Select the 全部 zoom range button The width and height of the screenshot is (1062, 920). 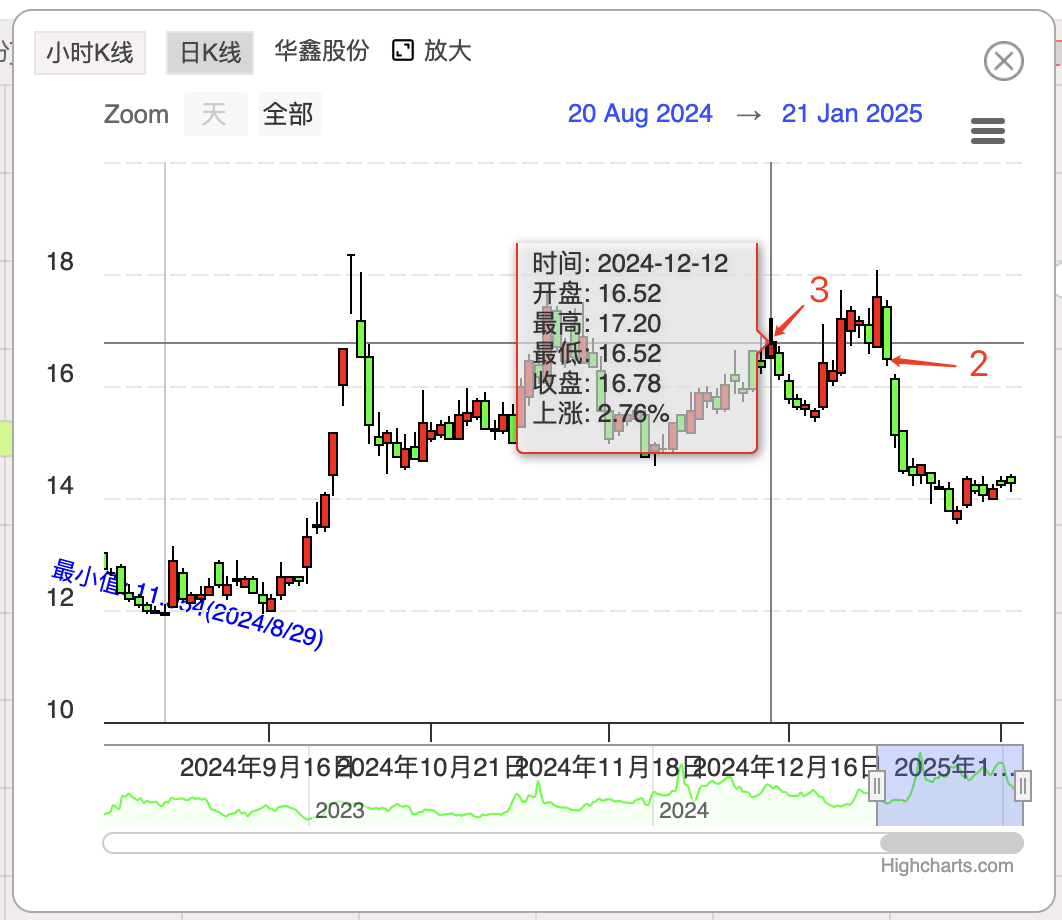pyautogui.click(x=289, y=114)
